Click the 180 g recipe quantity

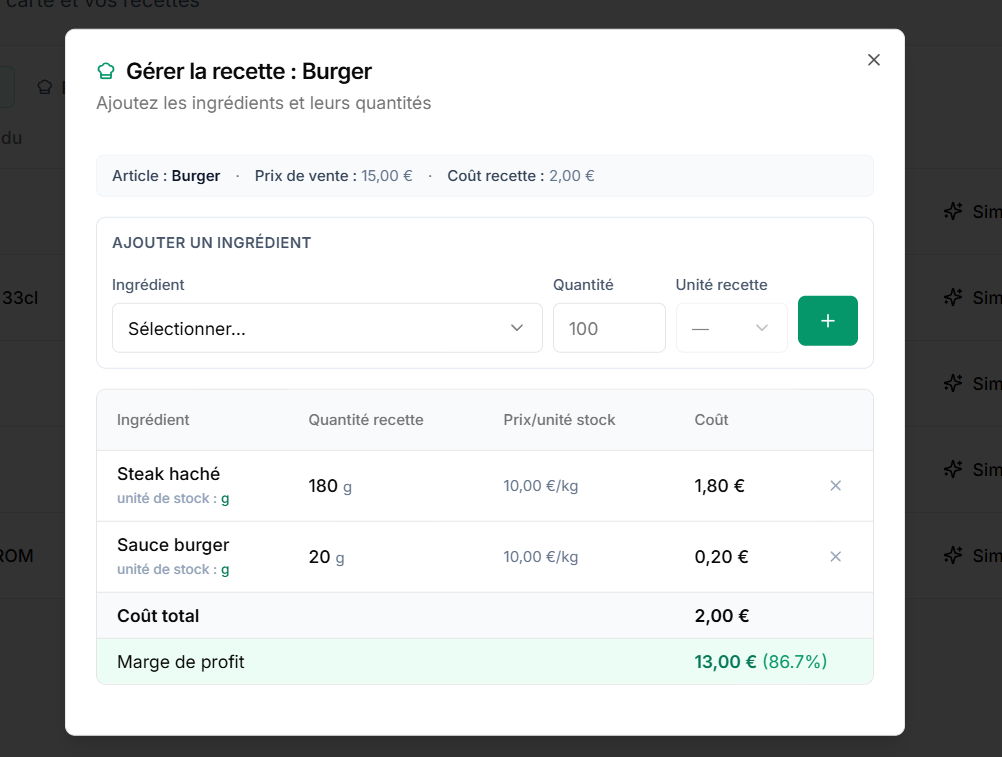pyautogui.click(x=330, y=487)
